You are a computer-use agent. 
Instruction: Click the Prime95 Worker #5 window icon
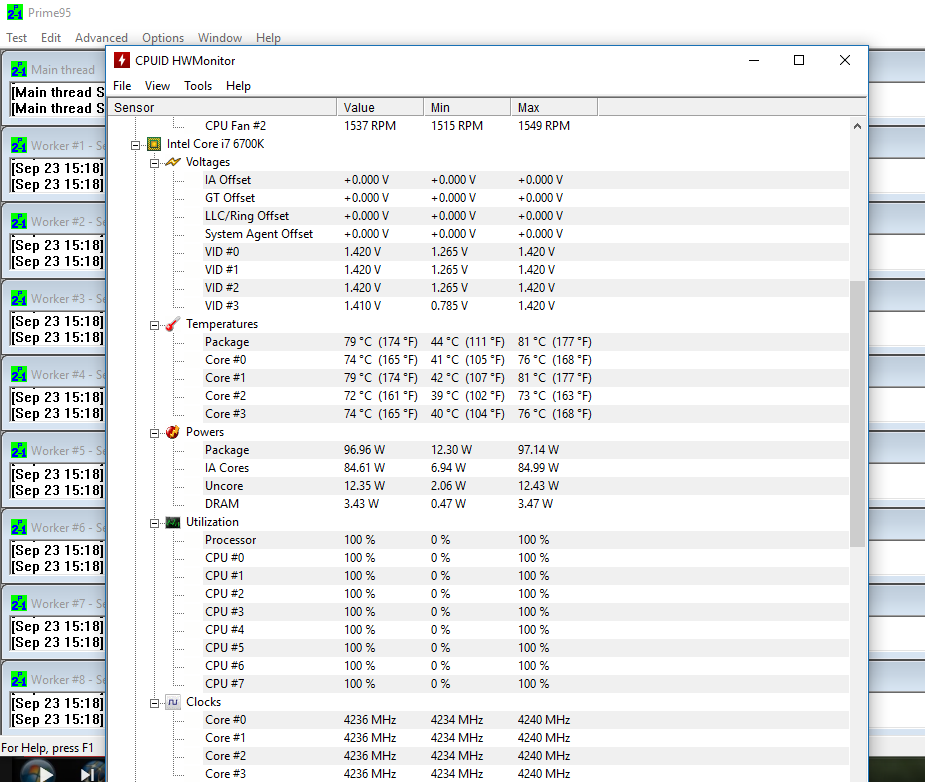[x=19, y=451]
